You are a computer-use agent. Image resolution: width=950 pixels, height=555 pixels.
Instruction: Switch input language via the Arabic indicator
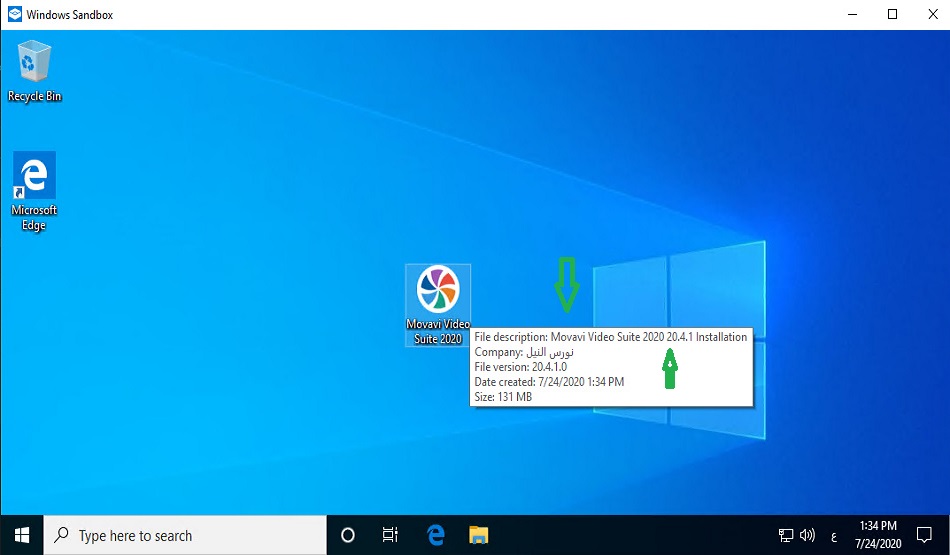833,536
